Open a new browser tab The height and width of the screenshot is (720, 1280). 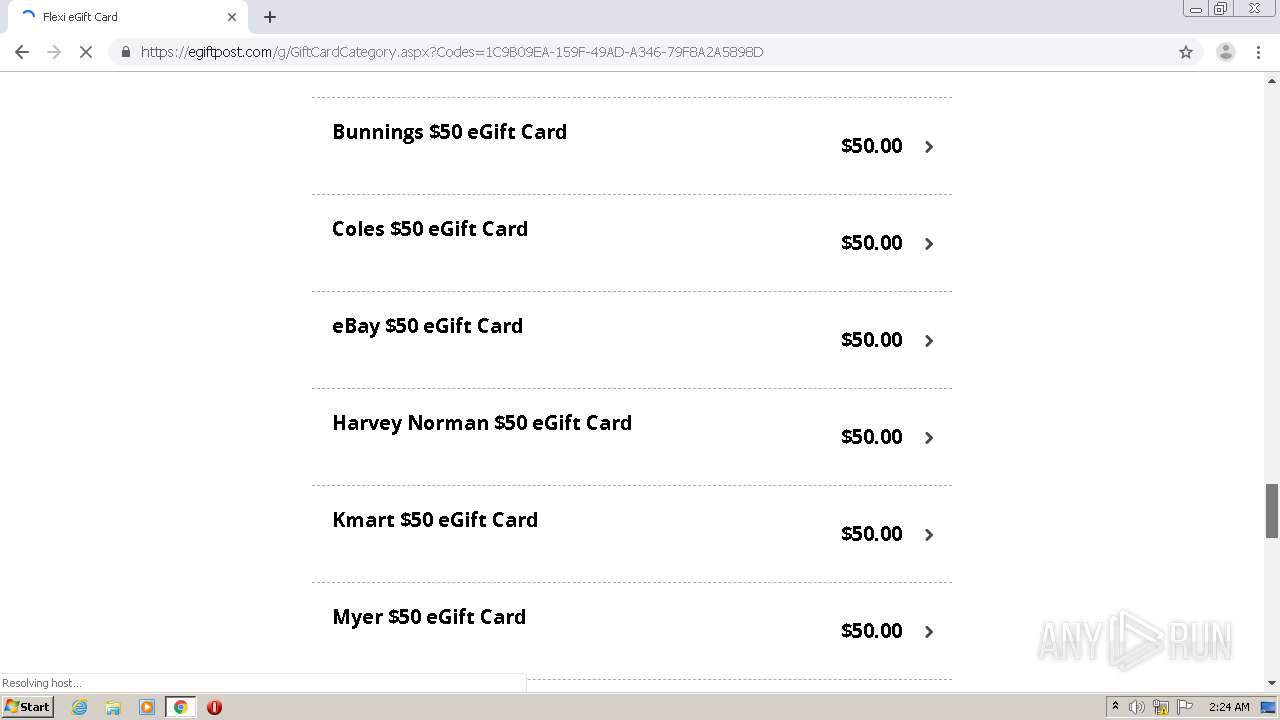pos(270,17)
